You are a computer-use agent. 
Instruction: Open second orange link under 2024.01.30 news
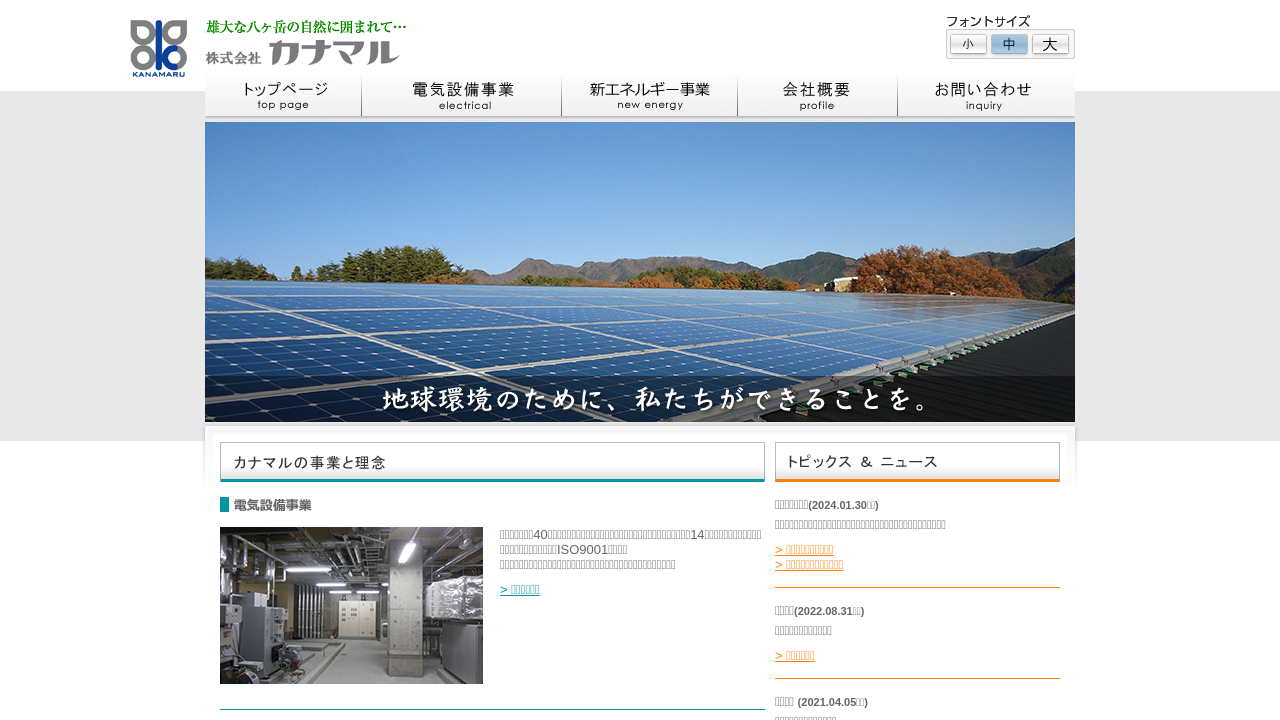809,565
